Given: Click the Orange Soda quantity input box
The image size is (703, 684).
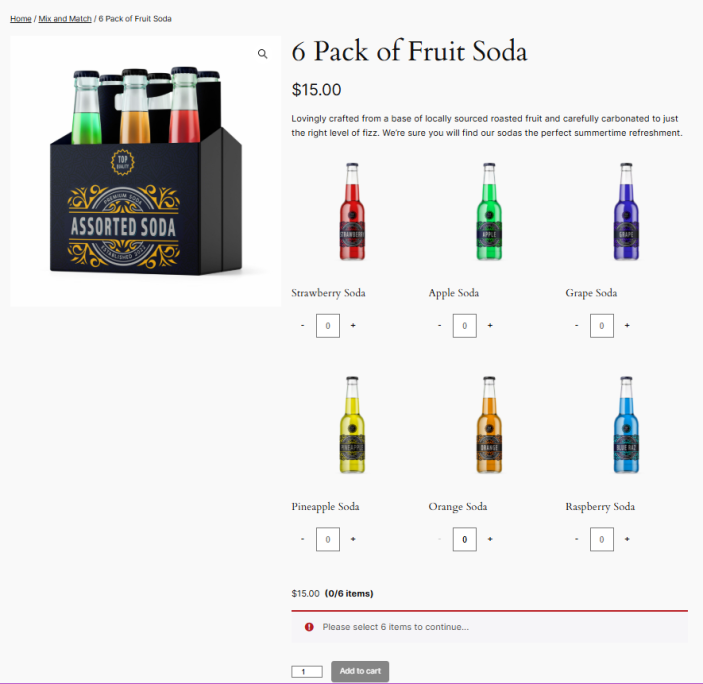Looking at the screenshot, I should click(464, 539).
